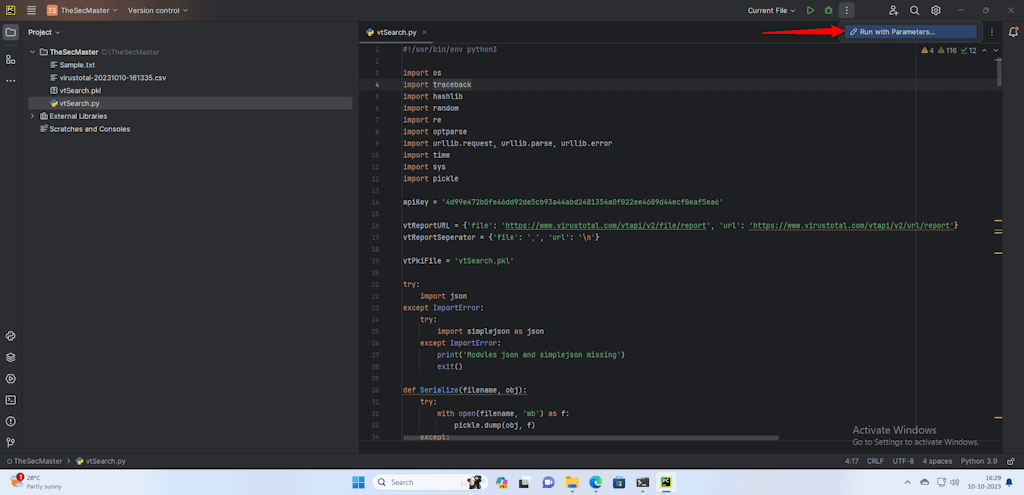Screen dimensions: 1024x495
Task: Select Python 3.9 interpreter widget
Action: pos(978,461)
